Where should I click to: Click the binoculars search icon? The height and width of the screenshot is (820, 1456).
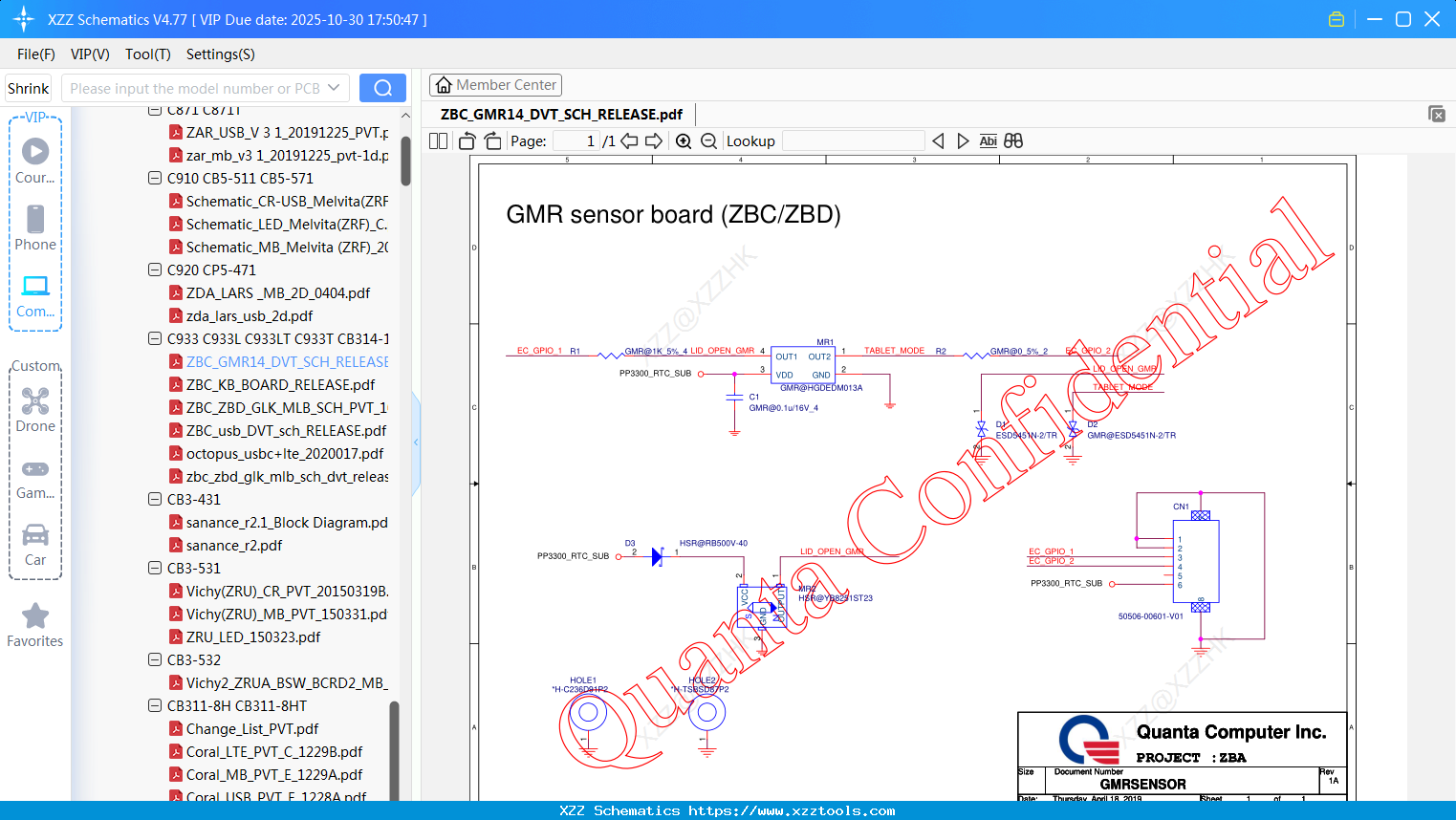tap(1013, 140)
